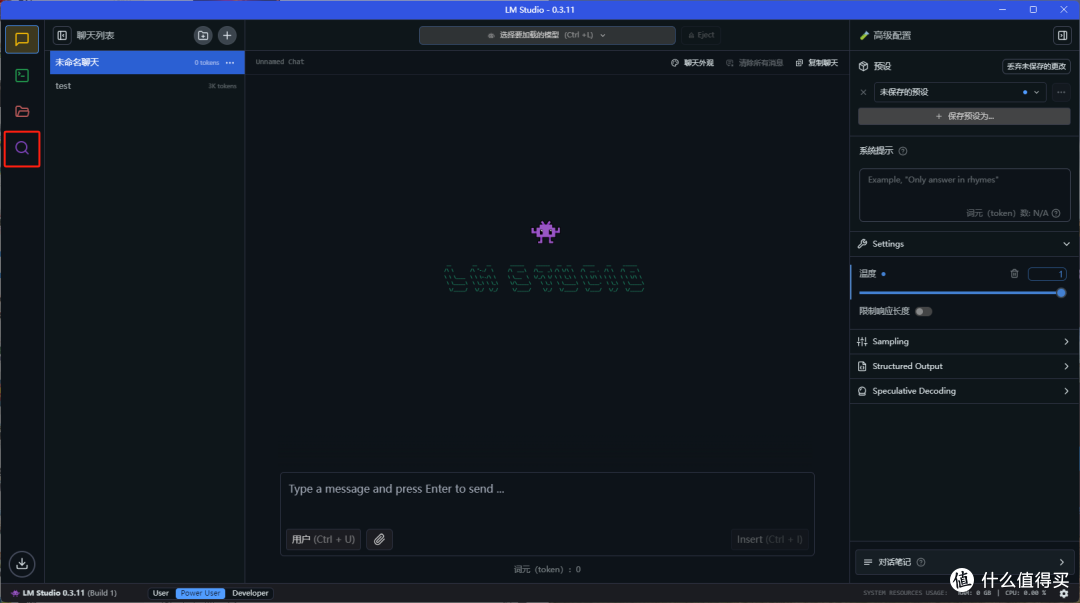The image size is (1080, 603).
Task: Collapse the chat list sidebar panel
Action: [x=62, y=35]
